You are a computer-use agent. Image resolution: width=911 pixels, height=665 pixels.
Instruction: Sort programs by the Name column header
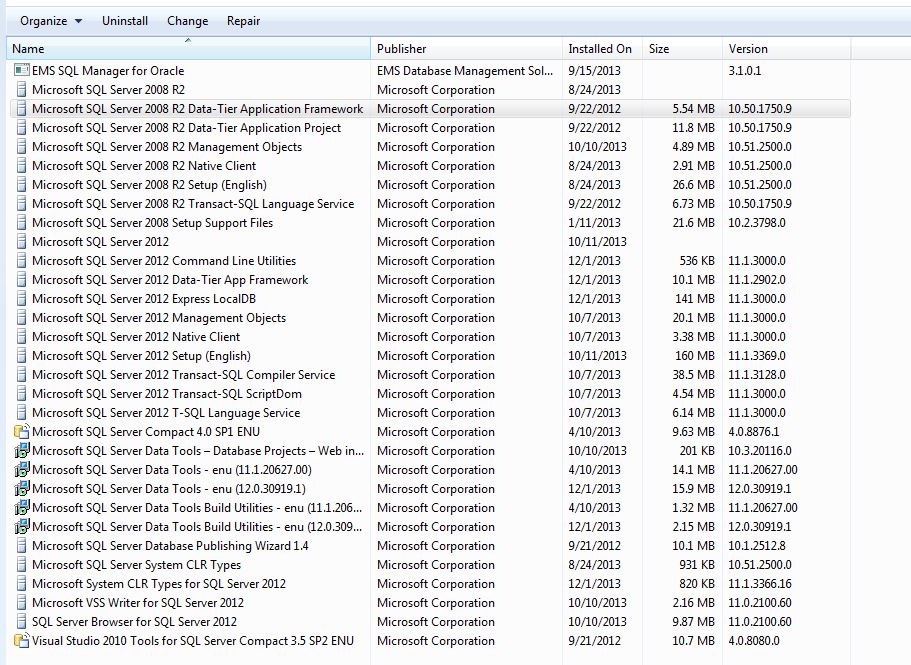188,49
